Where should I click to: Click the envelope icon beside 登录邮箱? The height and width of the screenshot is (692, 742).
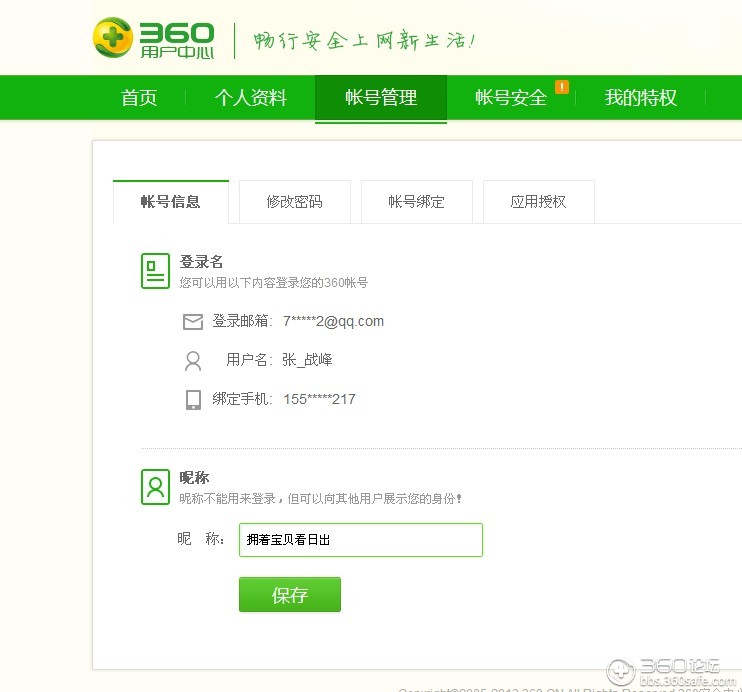tap(193, 321)
